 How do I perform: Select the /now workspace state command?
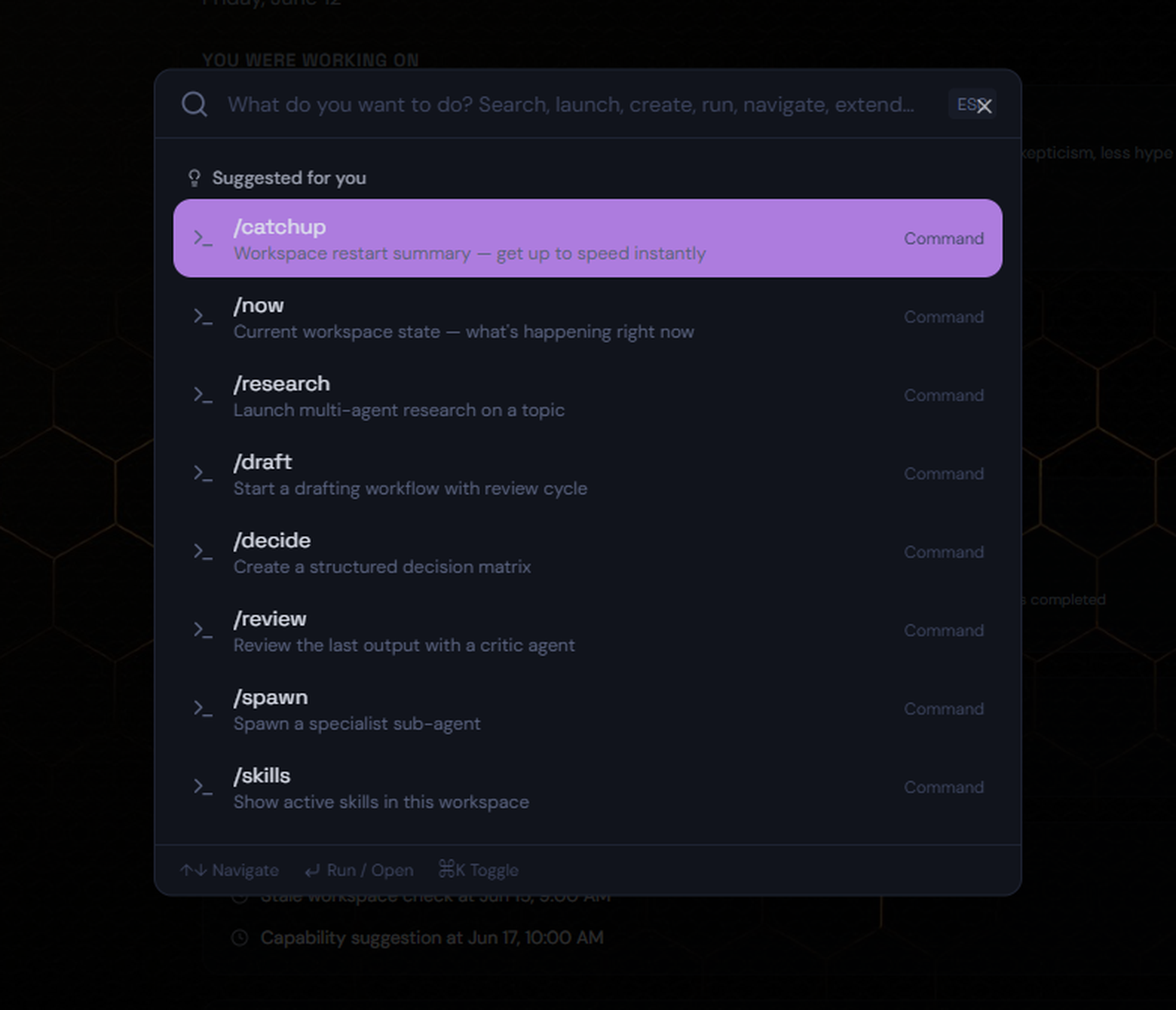coord(588,317)
